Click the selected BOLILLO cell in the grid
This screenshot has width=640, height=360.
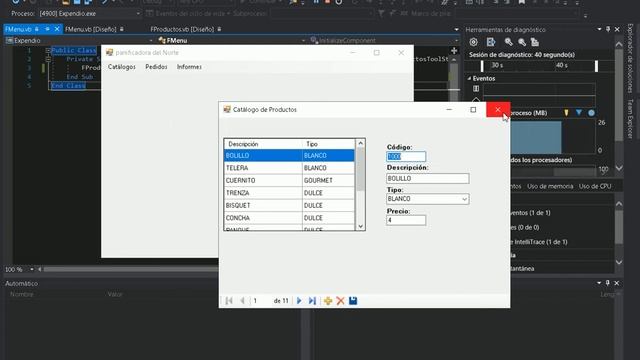pyautogui.click(x=263, y=156)
